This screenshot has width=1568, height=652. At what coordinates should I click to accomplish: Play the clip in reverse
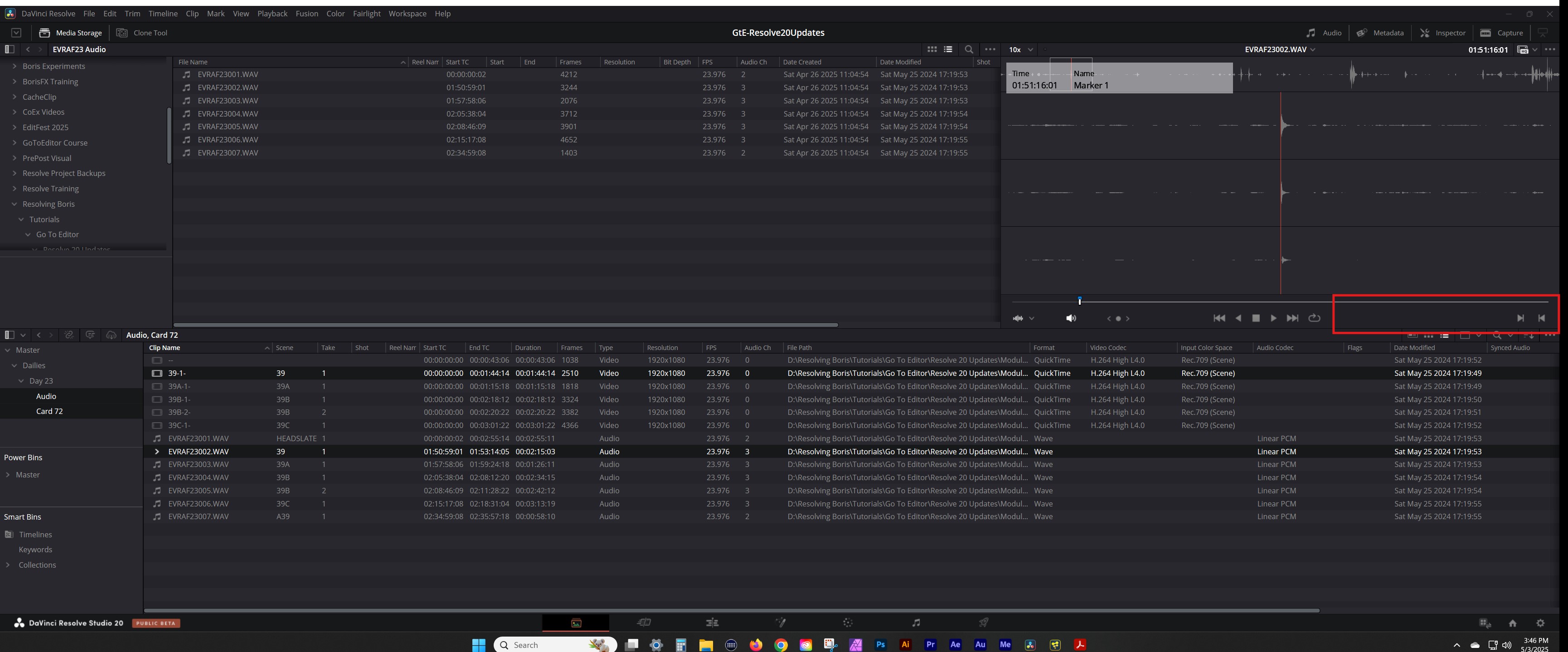(1238, 318)
